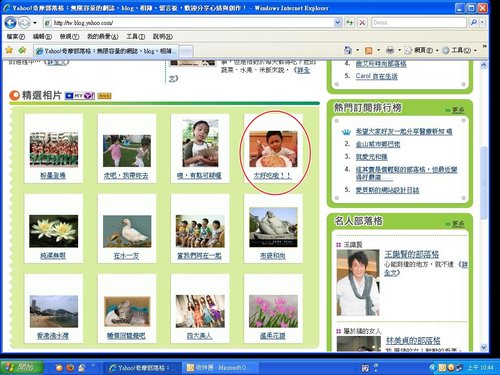500x375 pixels.
Task: Open the white duck photo
Action: 127,231
